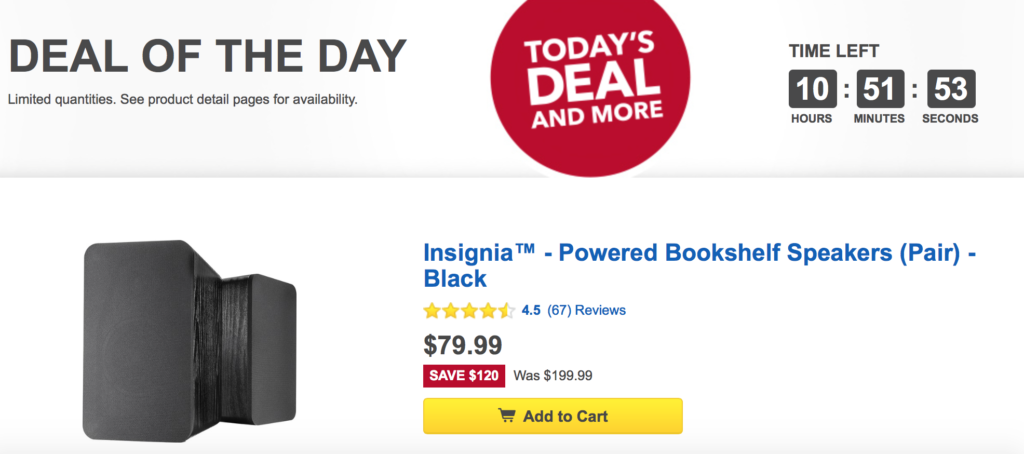Click the yellow star rating icons
The height and width of the screenshot is (454, 1024).
point(469,310)
